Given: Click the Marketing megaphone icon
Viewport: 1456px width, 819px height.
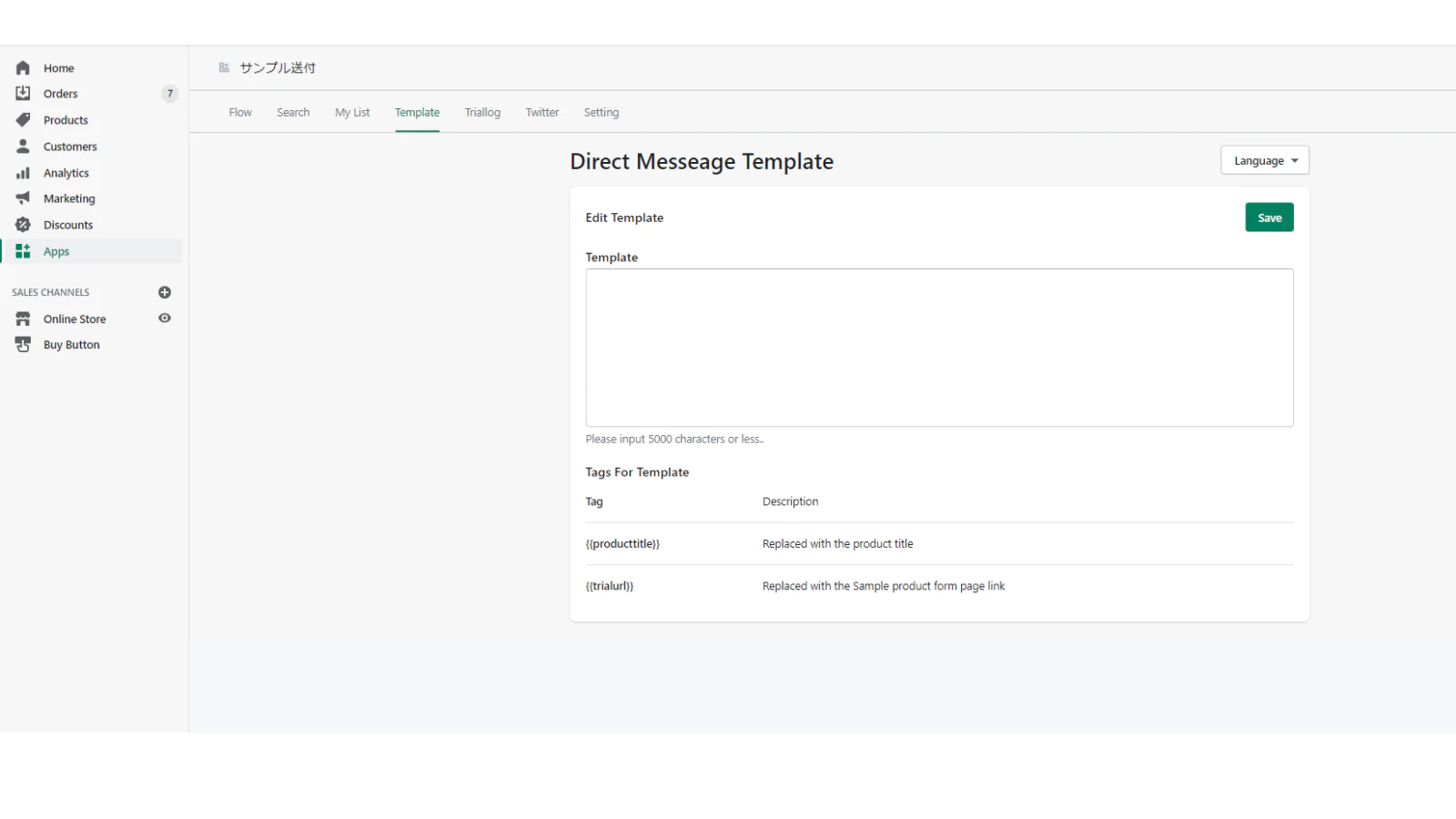Looking at the screenshot, I should (x=23, y=198).
